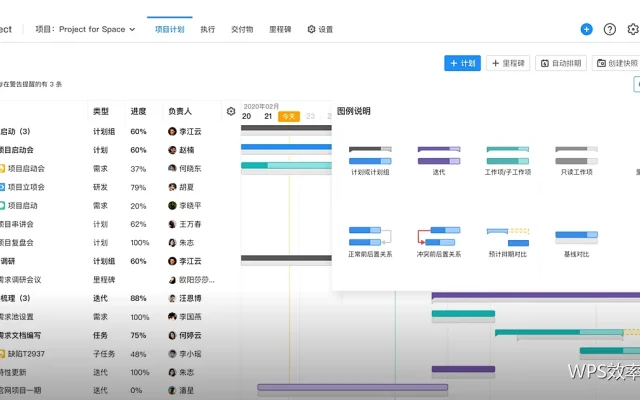Click the 迭代 legend bar icon
The image size is (640, 400).
click(x=439, y=156)
